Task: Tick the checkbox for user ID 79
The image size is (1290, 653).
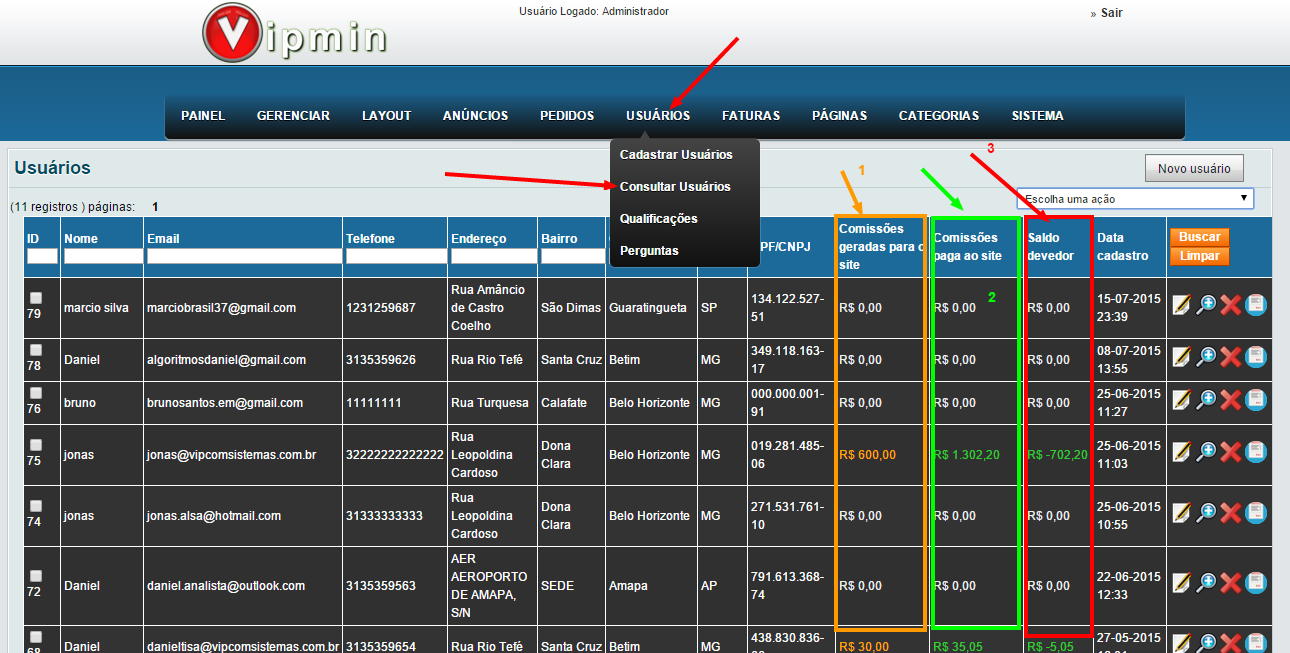Action: [x=36, y=298]
